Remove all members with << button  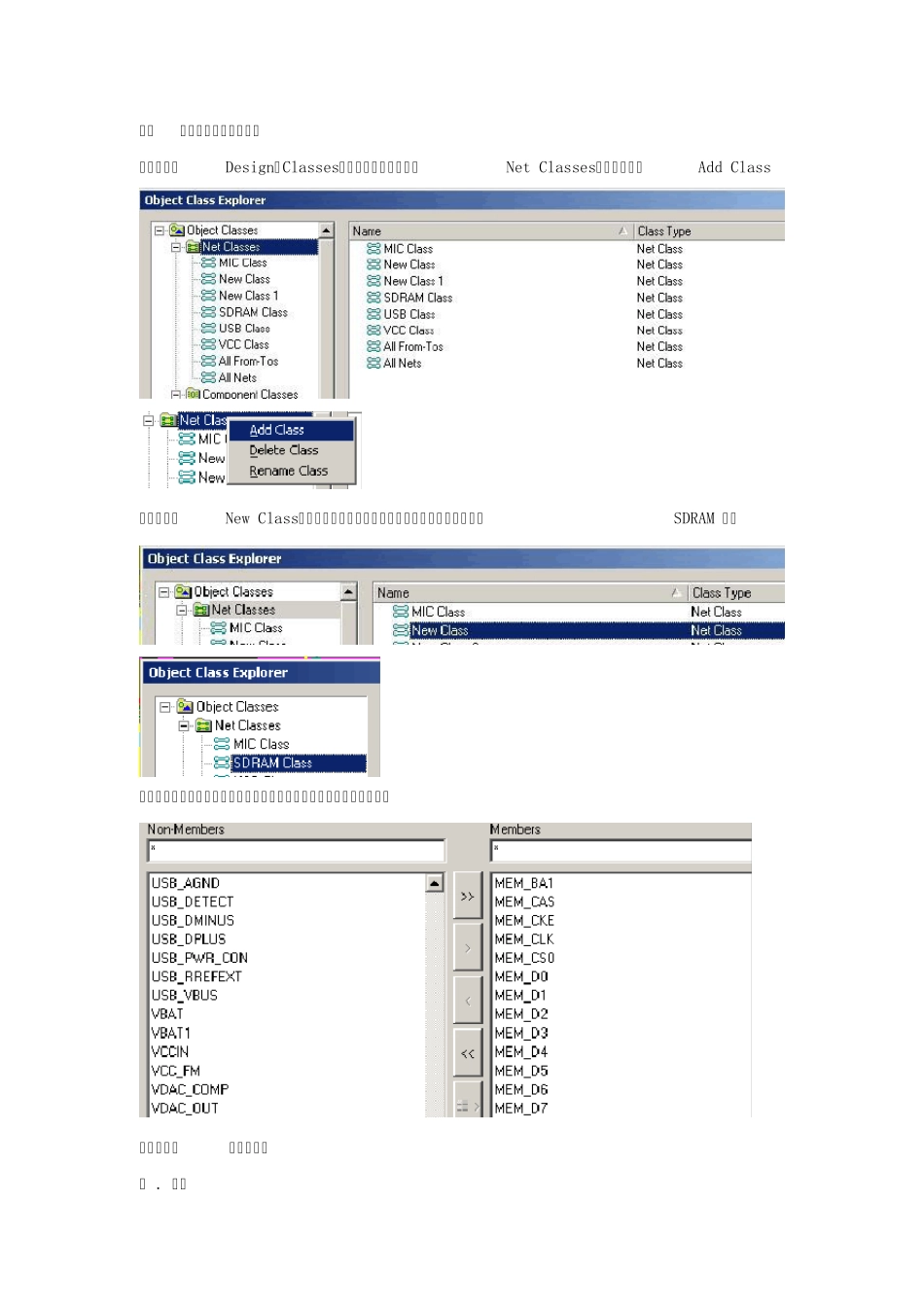(x=468, y=1053)
